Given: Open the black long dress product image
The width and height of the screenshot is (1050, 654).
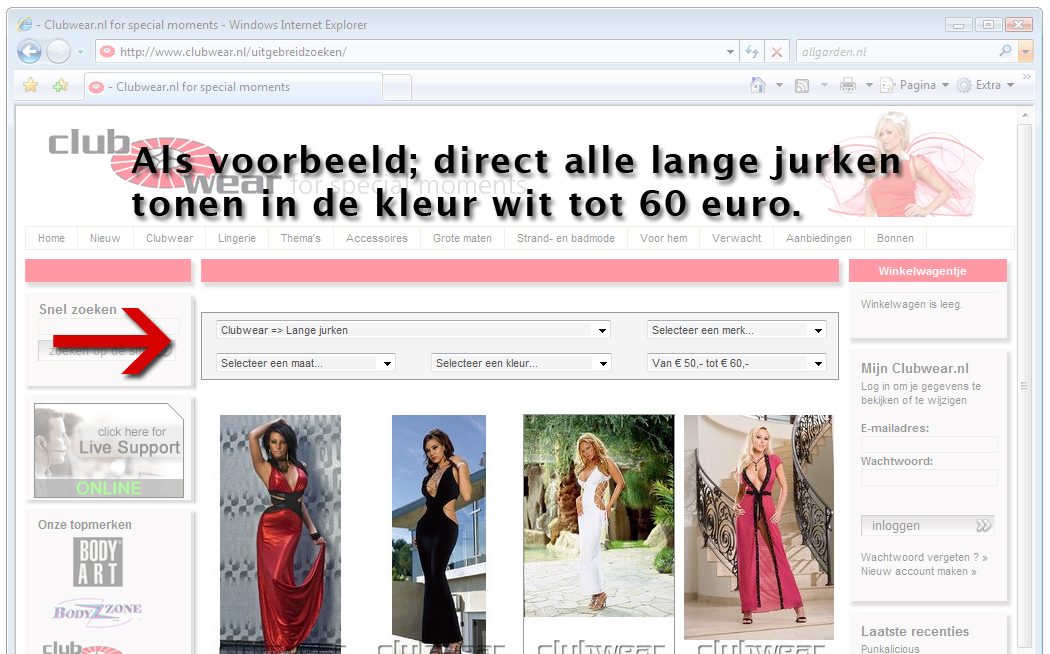Looking at the screenshot, I should [439, 534].
